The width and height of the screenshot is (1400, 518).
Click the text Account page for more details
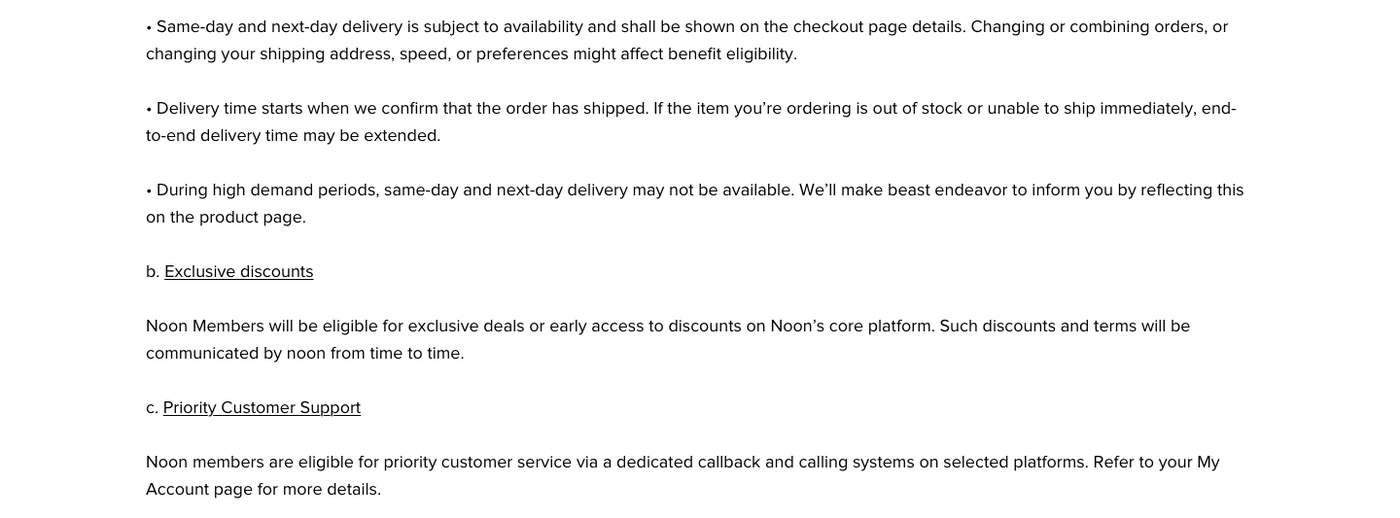click(x=263, y=489)
